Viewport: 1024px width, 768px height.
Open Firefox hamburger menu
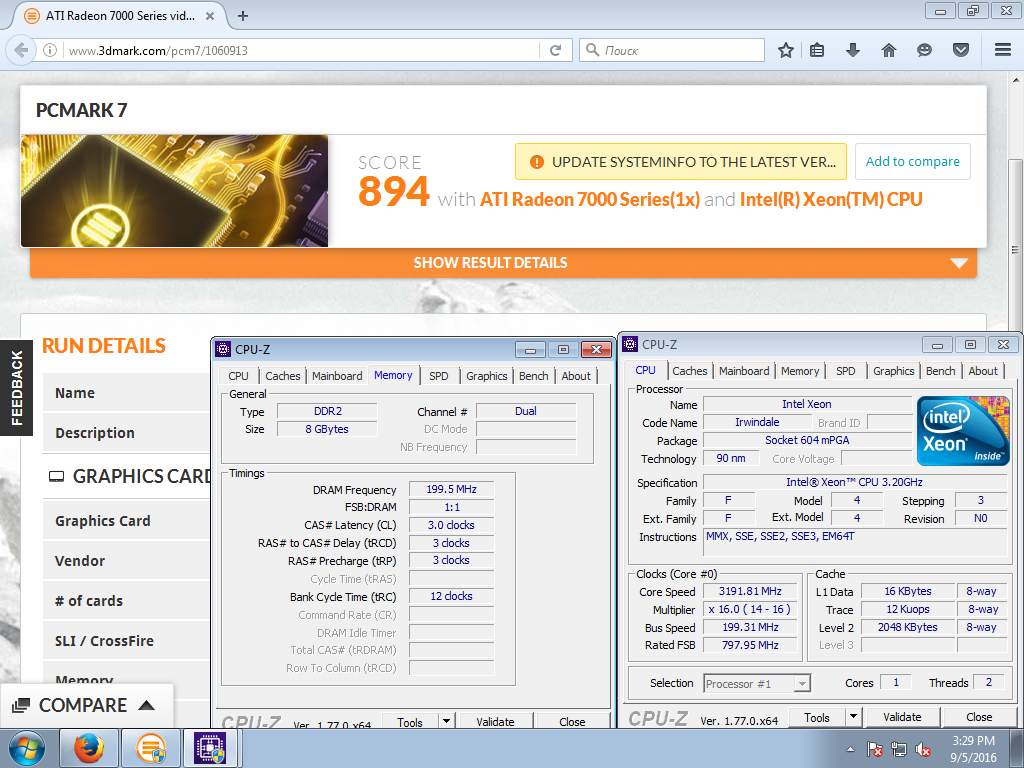tap(1003, 50)
